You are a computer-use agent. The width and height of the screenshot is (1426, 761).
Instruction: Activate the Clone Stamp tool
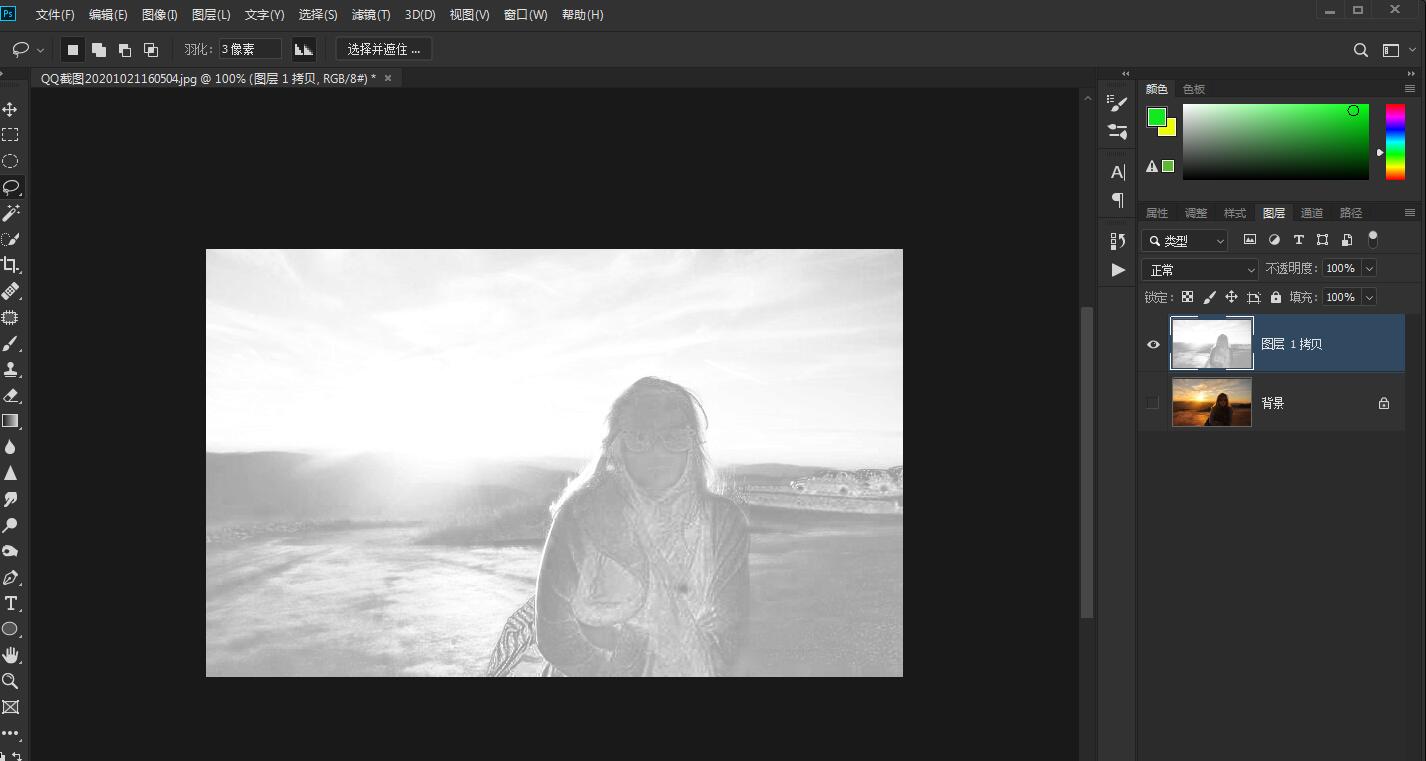pos(10,369)
